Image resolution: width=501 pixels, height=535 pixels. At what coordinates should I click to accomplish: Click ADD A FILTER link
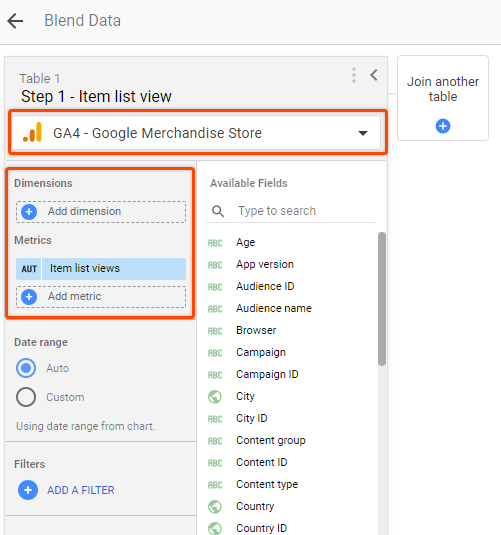[81, 490]
